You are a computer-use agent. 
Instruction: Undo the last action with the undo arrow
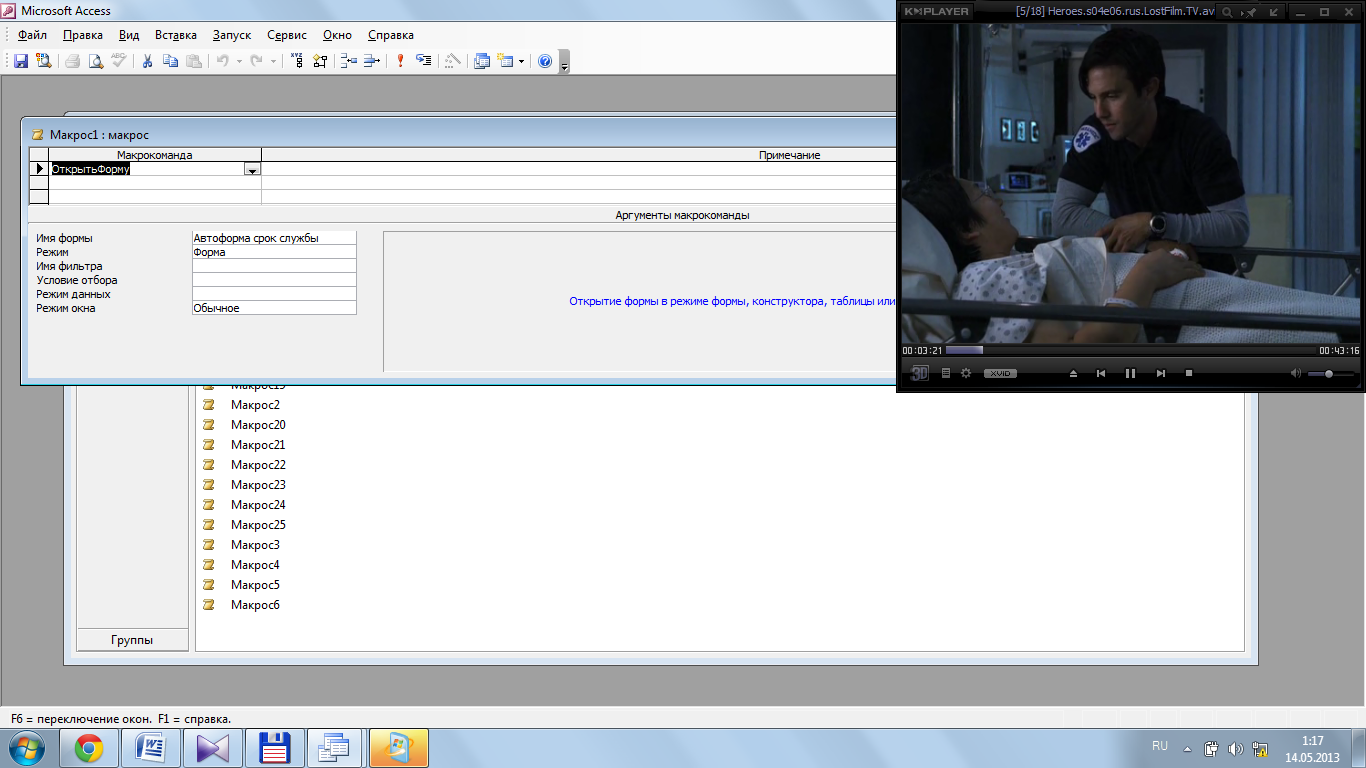click(222, 61)
